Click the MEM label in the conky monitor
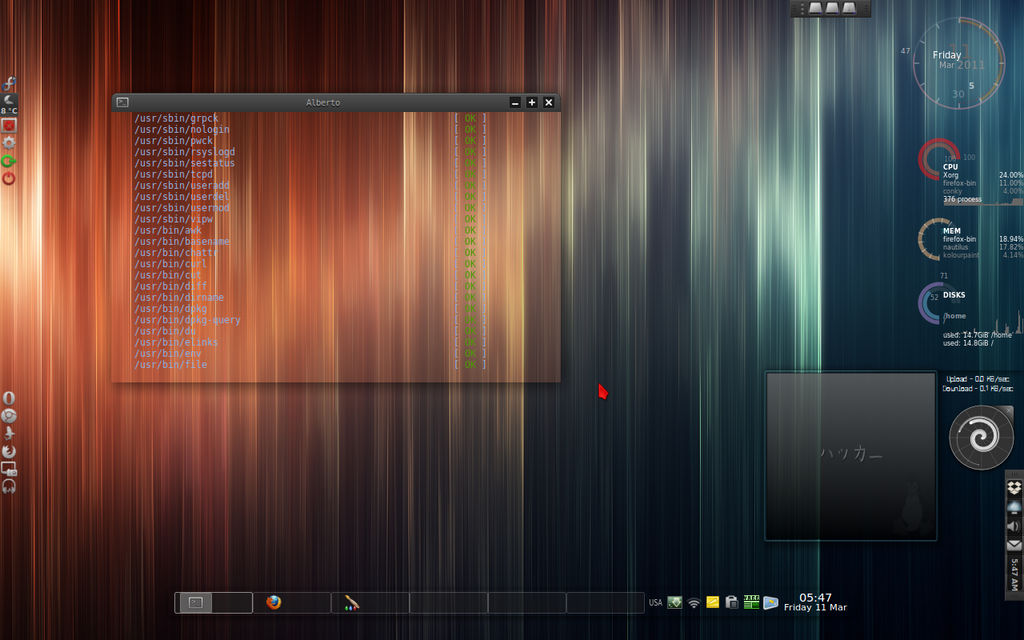Screen dimensions: 1024x640 pyautogui.click(x=952, y=231)
